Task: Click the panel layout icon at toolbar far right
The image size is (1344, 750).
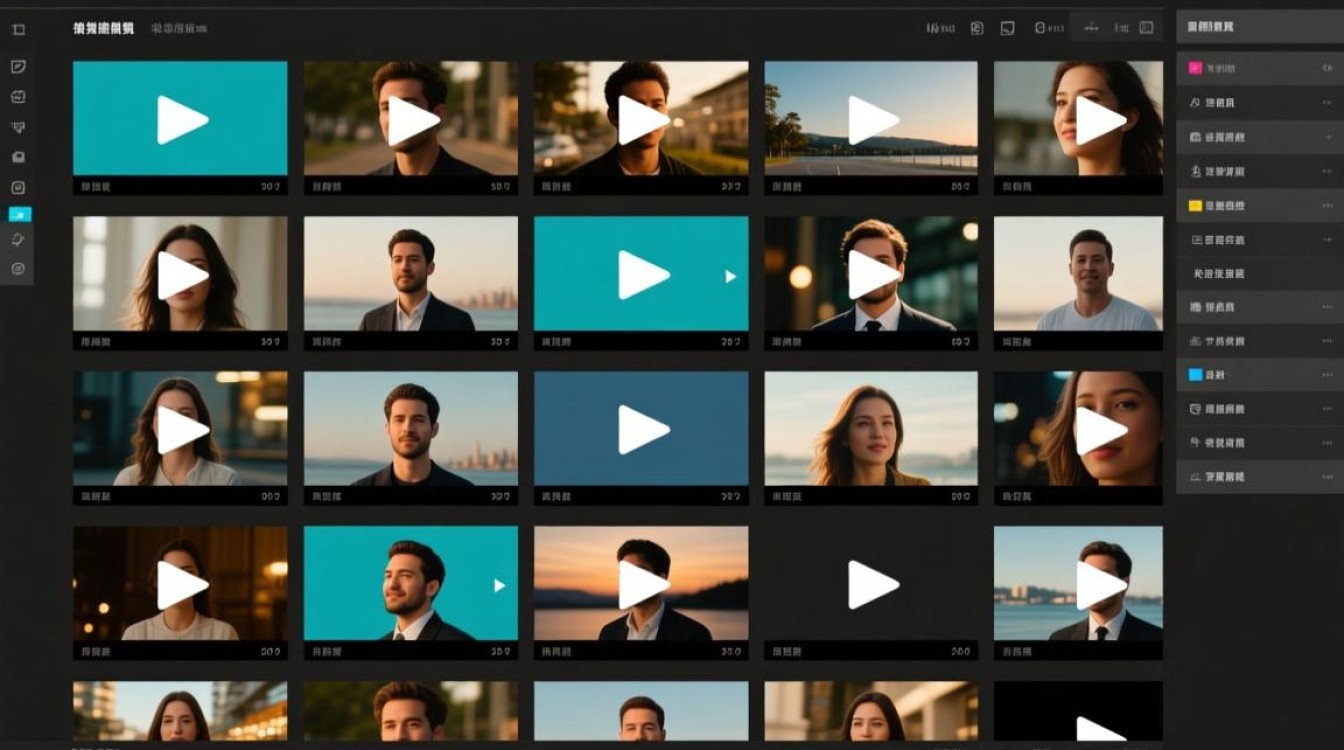Action: coord(1146,28)
